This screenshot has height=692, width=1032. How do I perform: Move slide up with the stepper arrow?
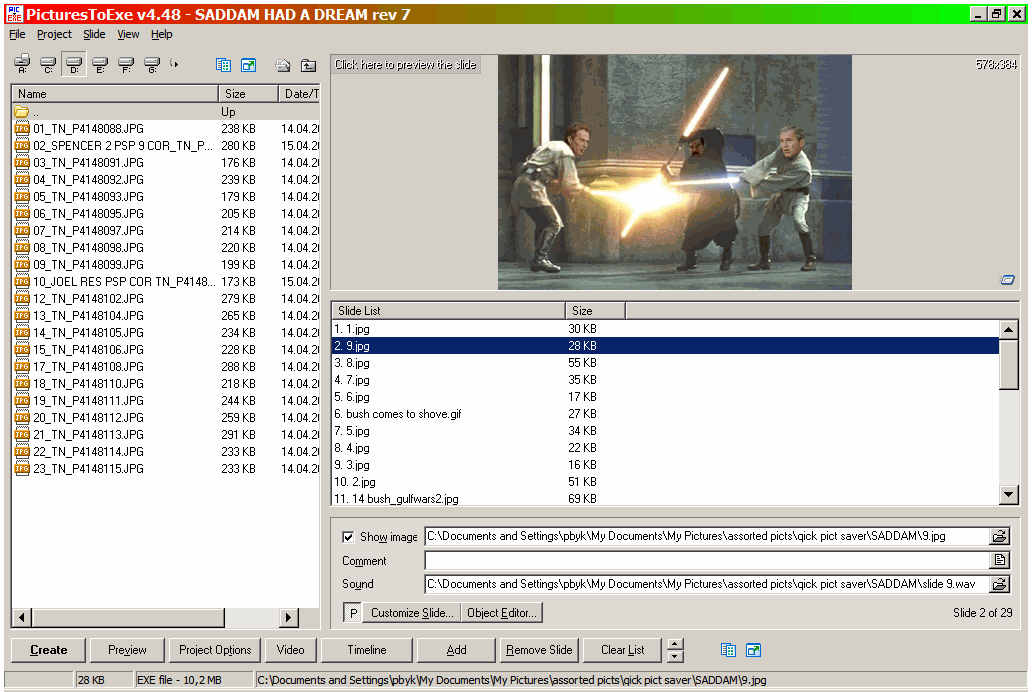tap(675, 644)
